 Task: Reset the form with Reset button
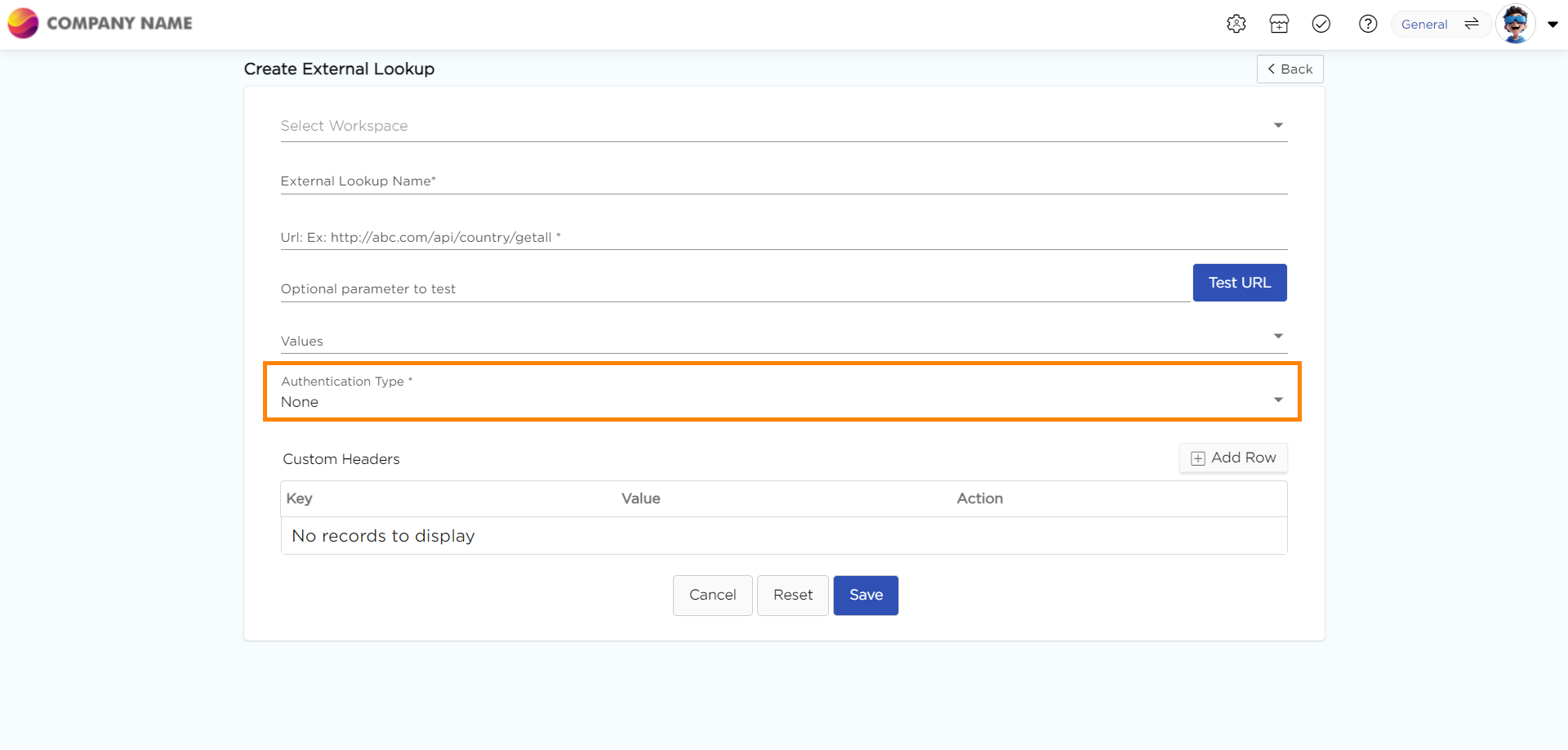(792, 596)
